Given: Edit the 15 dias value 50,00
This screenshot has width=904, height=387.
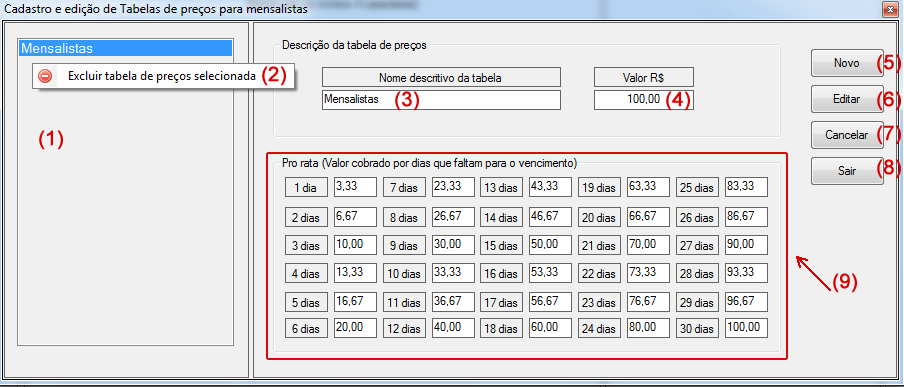Looking at the screenshot, I should click(x=551, y=245).
